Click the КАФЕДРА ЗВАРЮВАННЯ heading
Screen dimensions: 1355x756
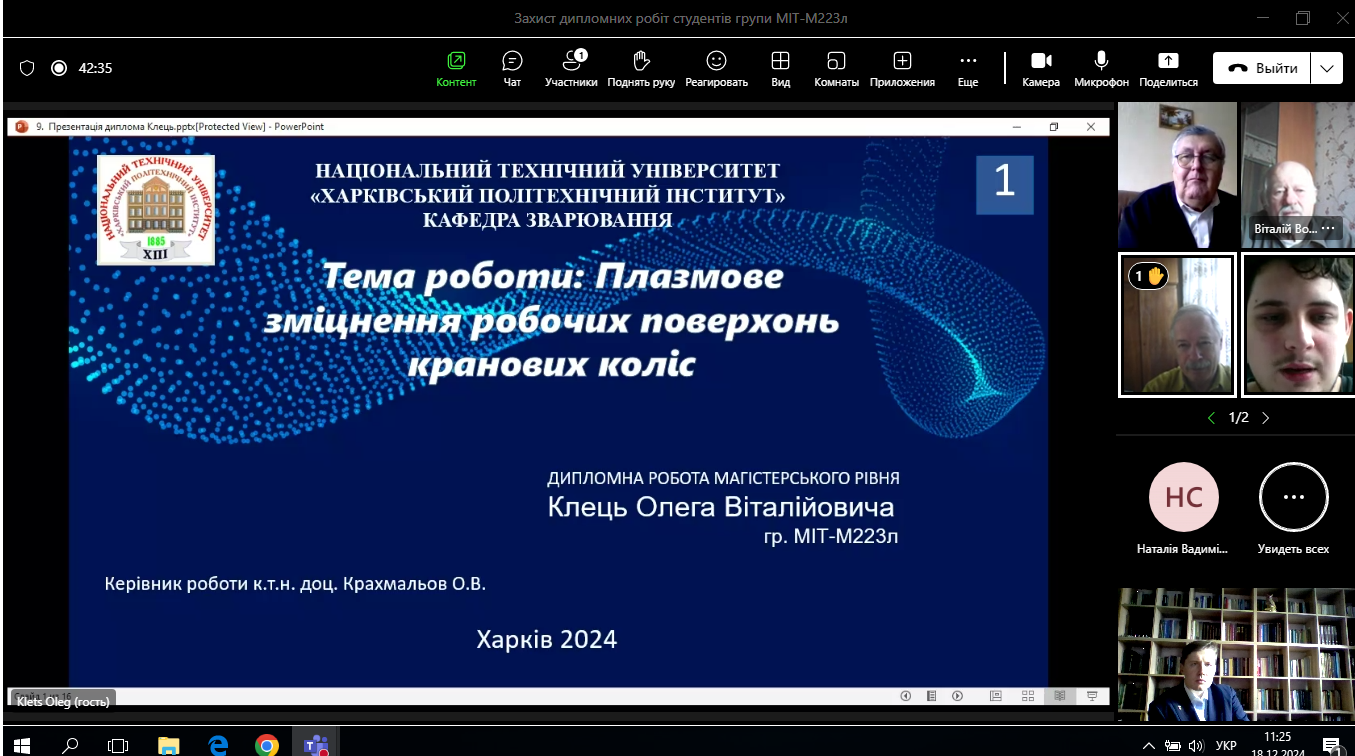point(548,219)
